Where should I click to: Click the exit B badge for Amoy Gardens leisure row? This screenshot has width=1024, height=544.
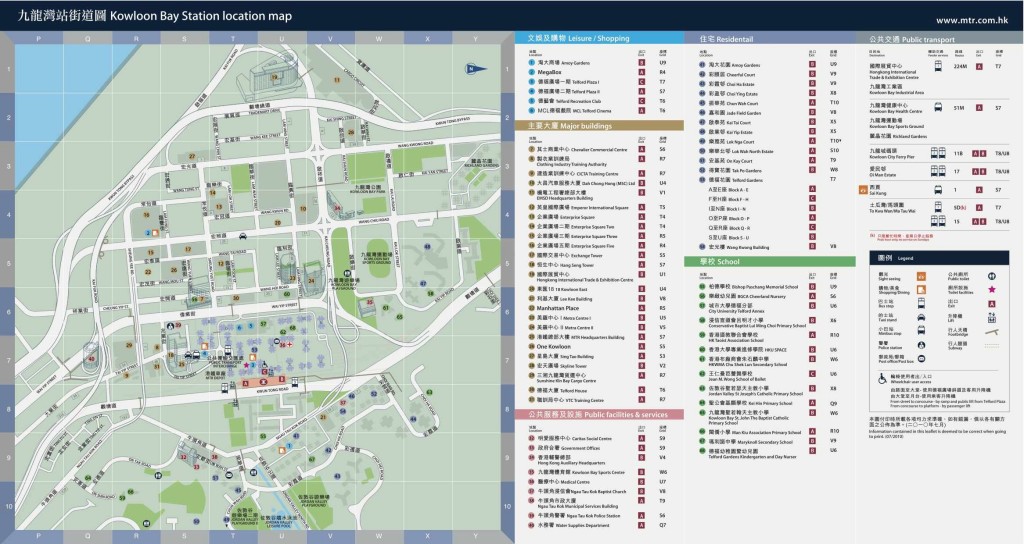pyautogui.click(x=642, y=63)
